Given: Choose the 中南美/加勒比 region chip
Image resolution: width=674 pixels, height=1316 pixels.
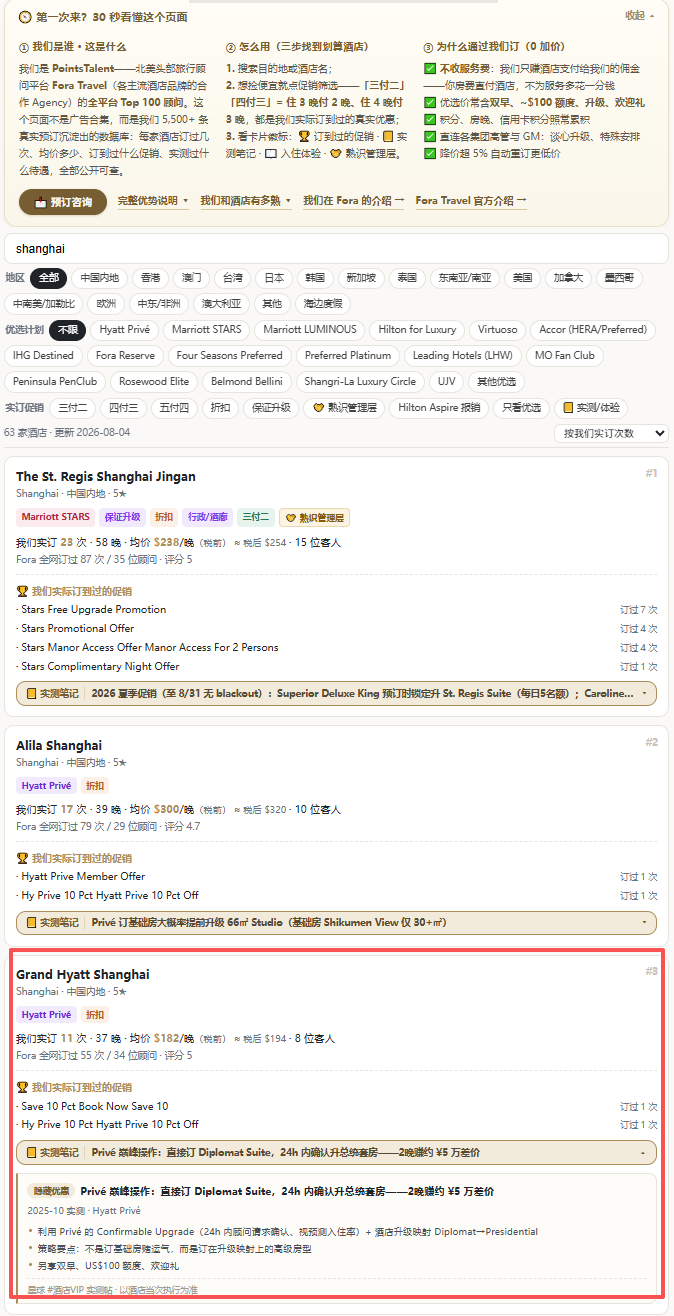Looking at the screenshot, I should coord(43,303).
